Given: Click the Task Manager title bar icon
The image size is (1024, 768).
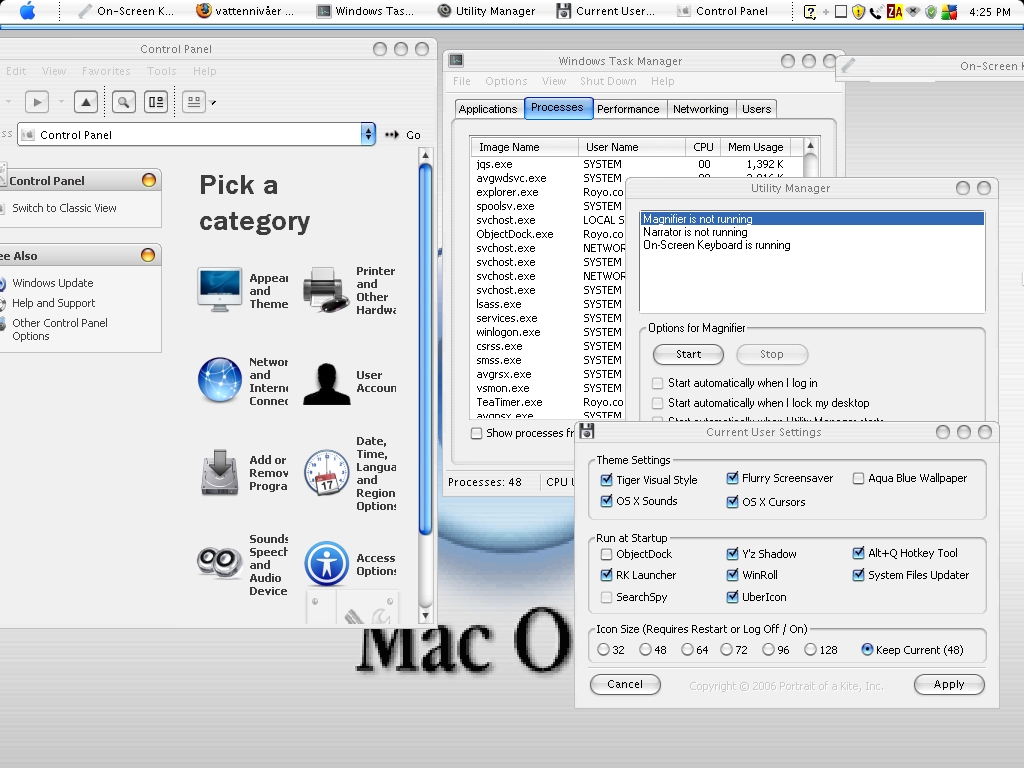Looking at the screenshot, I should tap(456, 60).
